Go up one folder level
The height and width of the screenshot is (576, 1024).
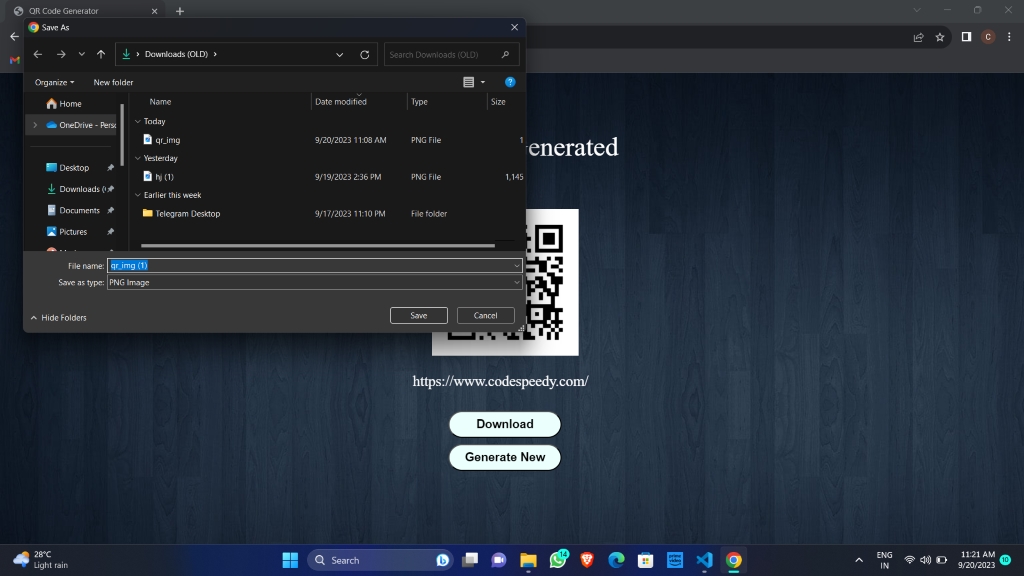101,55
